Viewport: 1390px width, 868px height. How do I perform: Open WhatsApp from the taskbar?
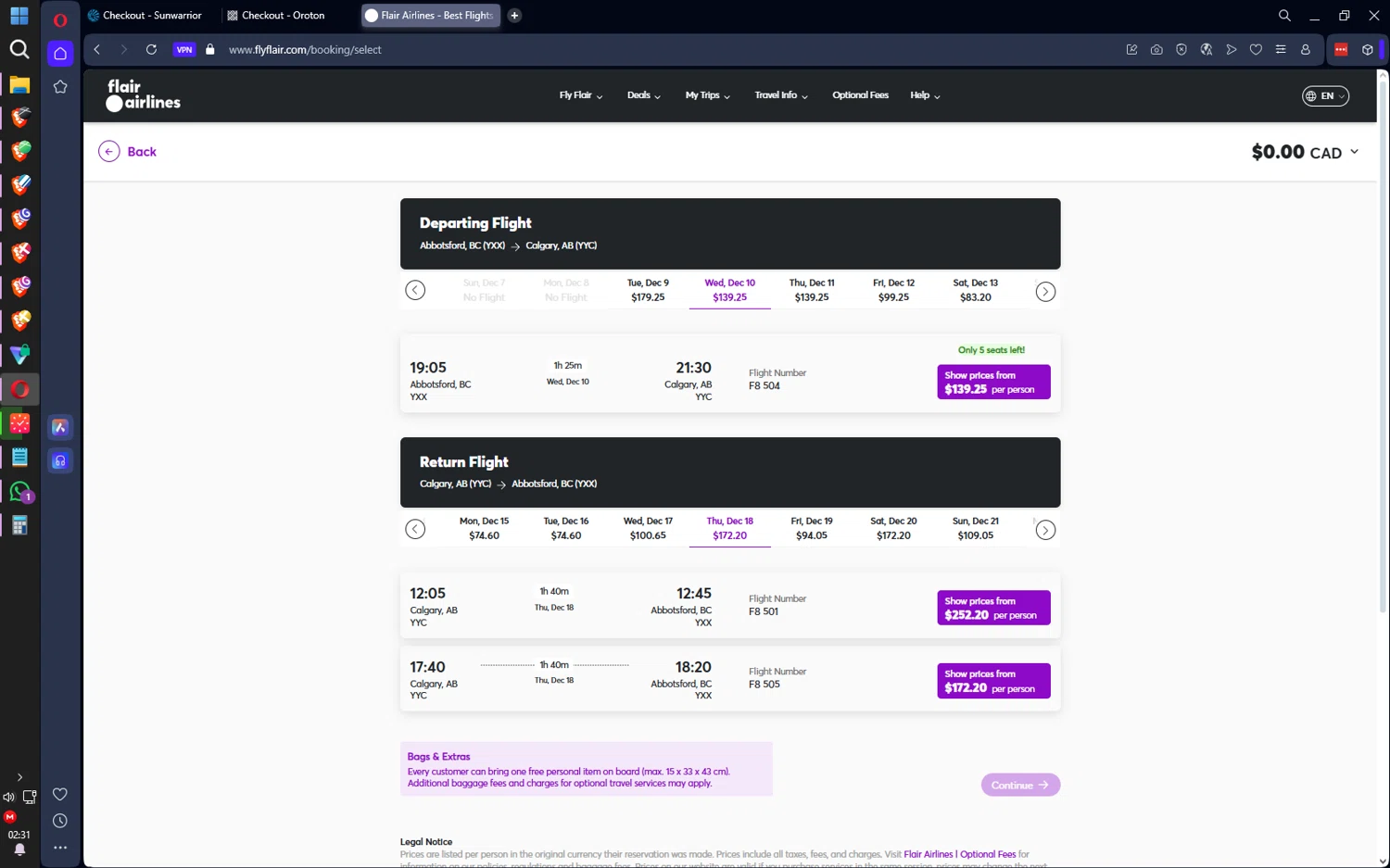coord(19,491)
